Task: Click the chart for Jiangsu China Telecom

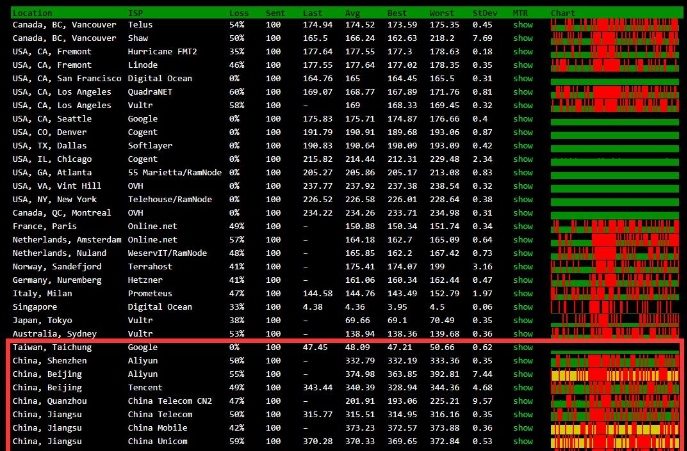Action: 615,415
